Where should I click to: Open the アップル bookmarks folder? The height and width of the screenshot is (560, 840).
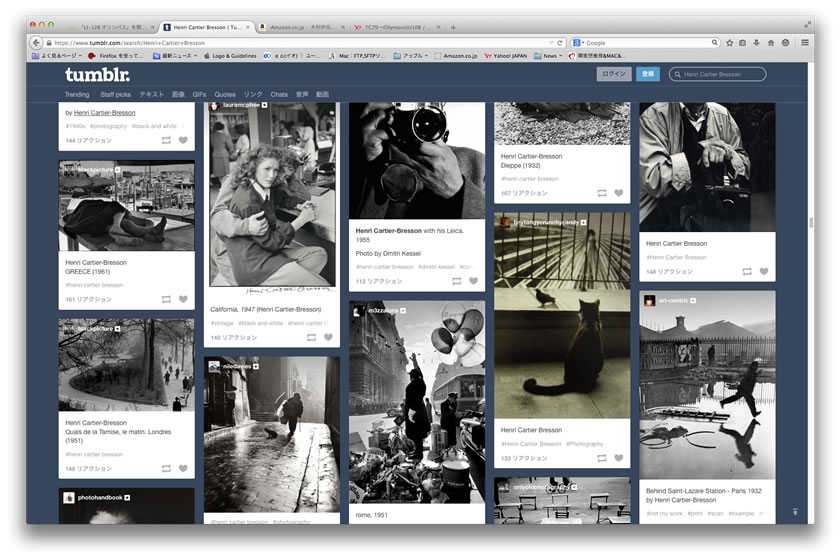tap(411, 56)
